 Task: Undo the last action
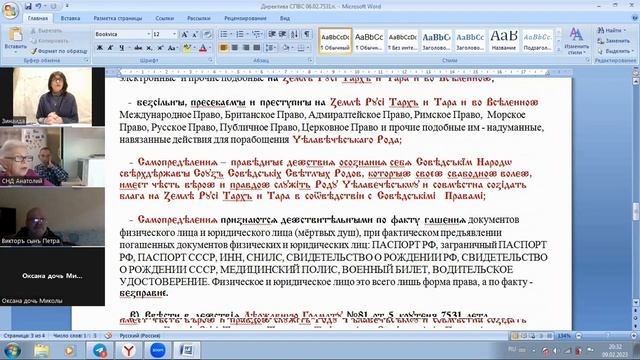[x=38, y=6]
